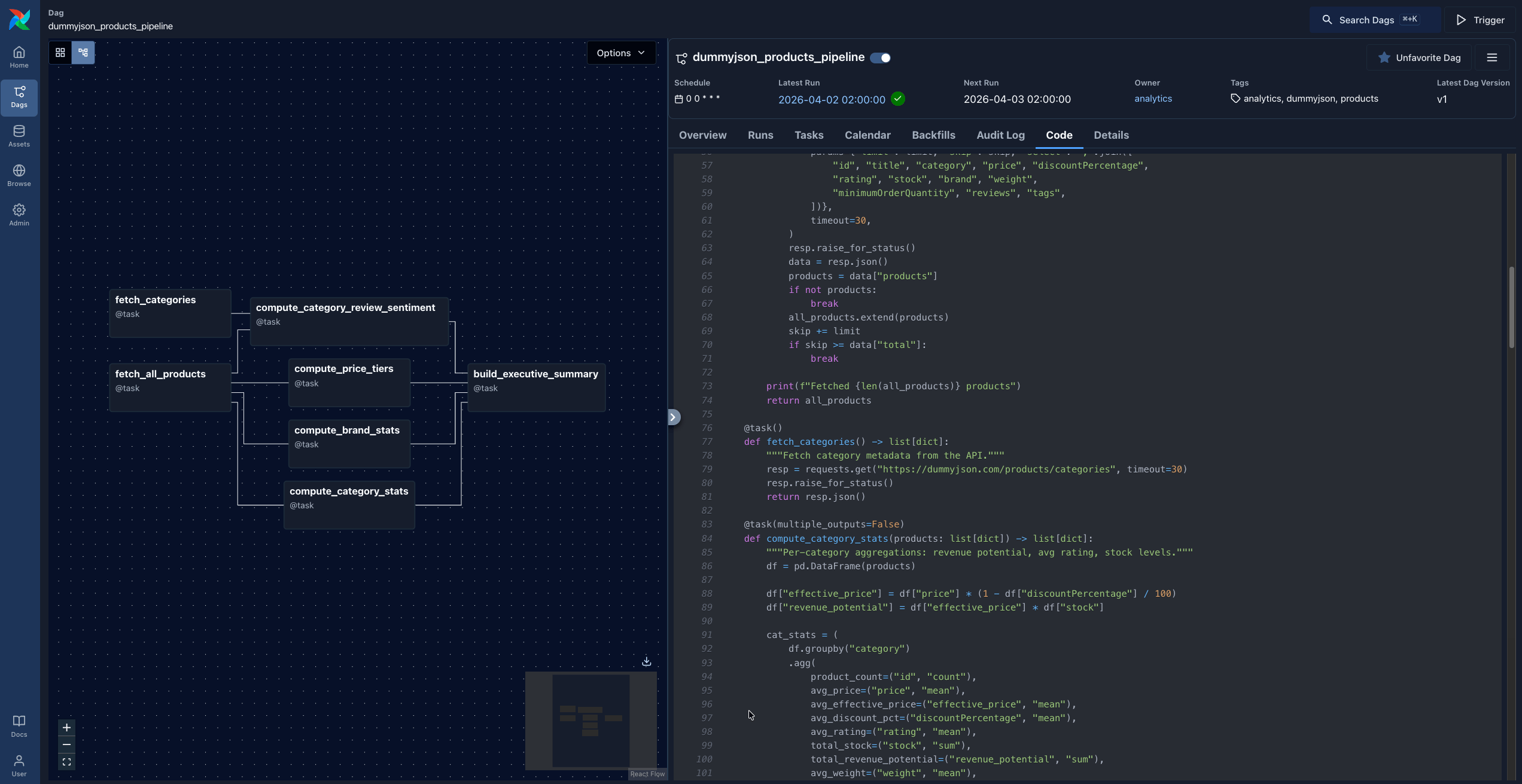1522x784 pixels.
Task: Click the code panel vertical scrollbar
Action: coord(1511,307)
